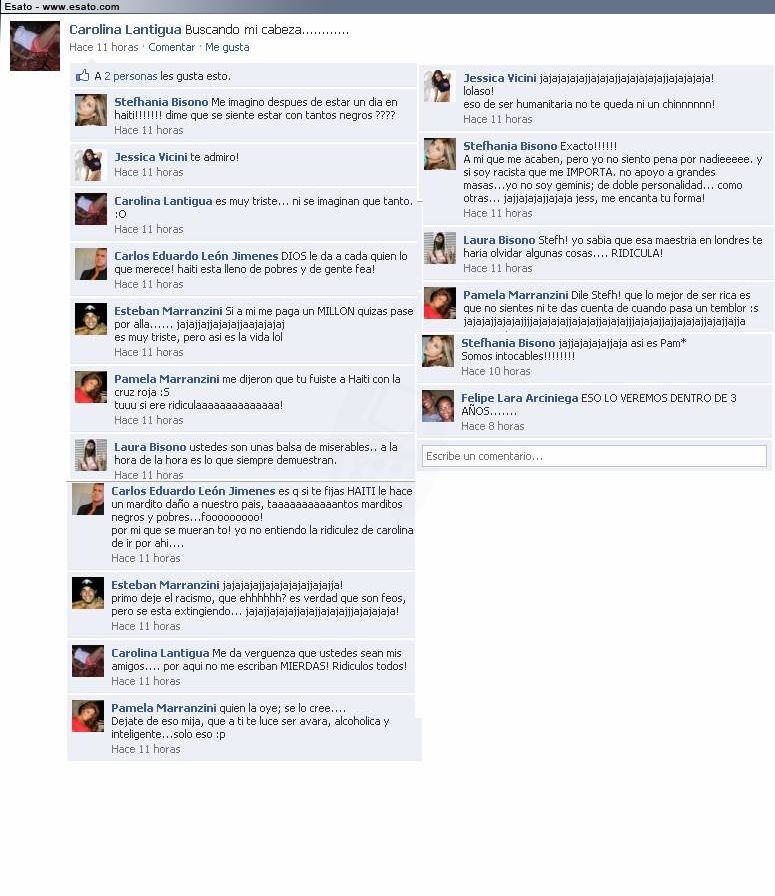
Task: Click in 'Escribe un comentario' field
Action: point(594,456)
